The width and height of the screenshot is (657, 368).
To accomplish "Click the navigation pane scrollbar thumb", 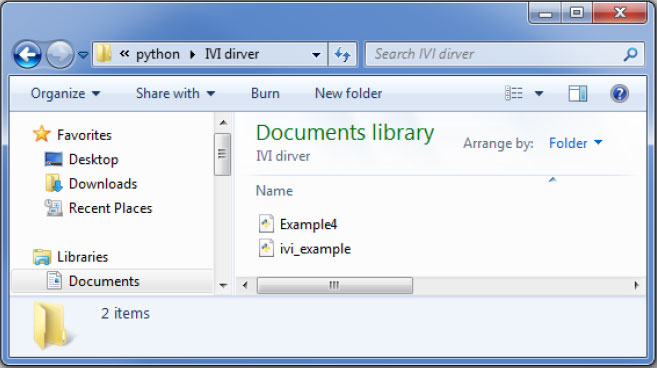I will tap(222, 154).
